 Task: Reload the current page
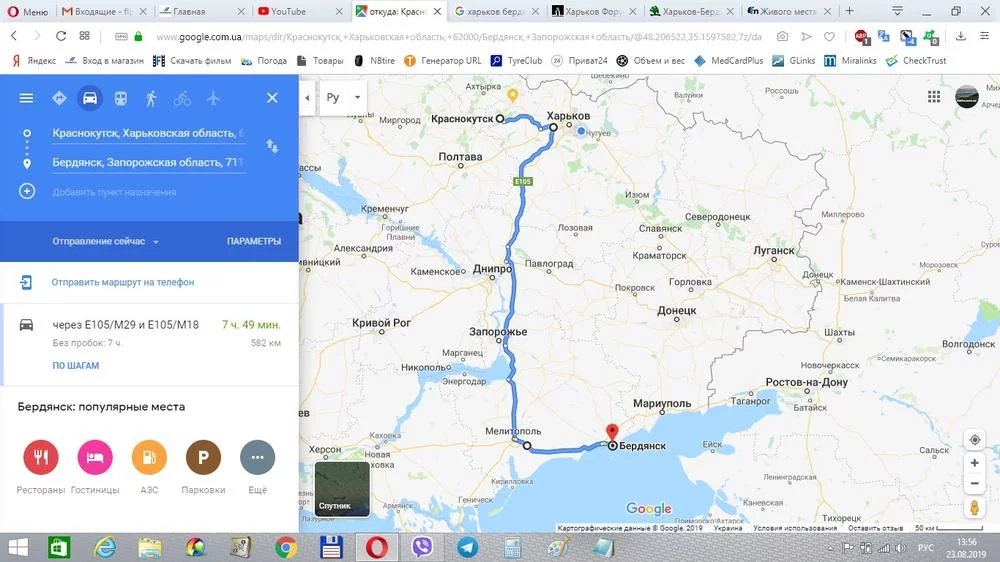(x=61, y=36)
